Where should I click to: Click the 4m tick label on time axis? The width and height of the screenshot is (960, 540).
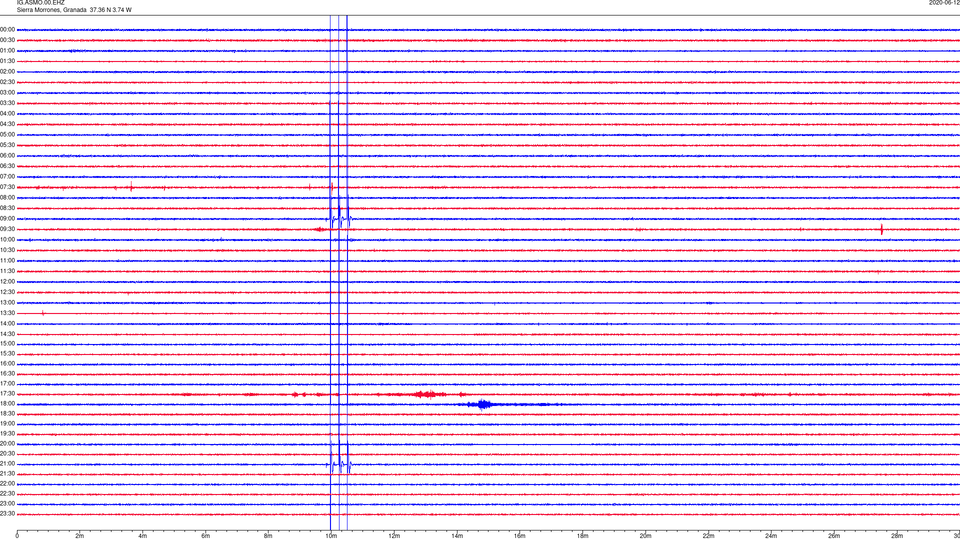point(143,536)
